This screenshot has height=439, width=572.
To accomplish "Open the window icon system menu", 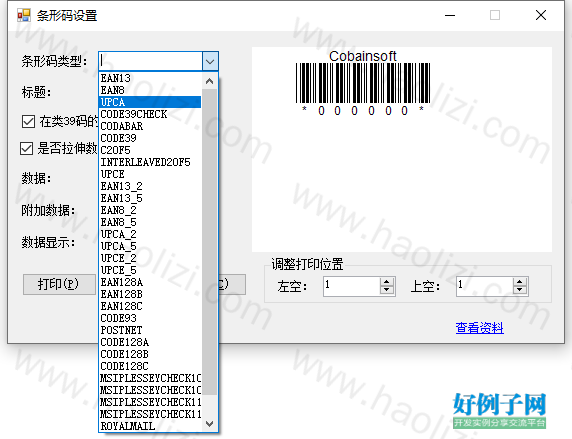I will pyautogui.click(x=24, y=15).
